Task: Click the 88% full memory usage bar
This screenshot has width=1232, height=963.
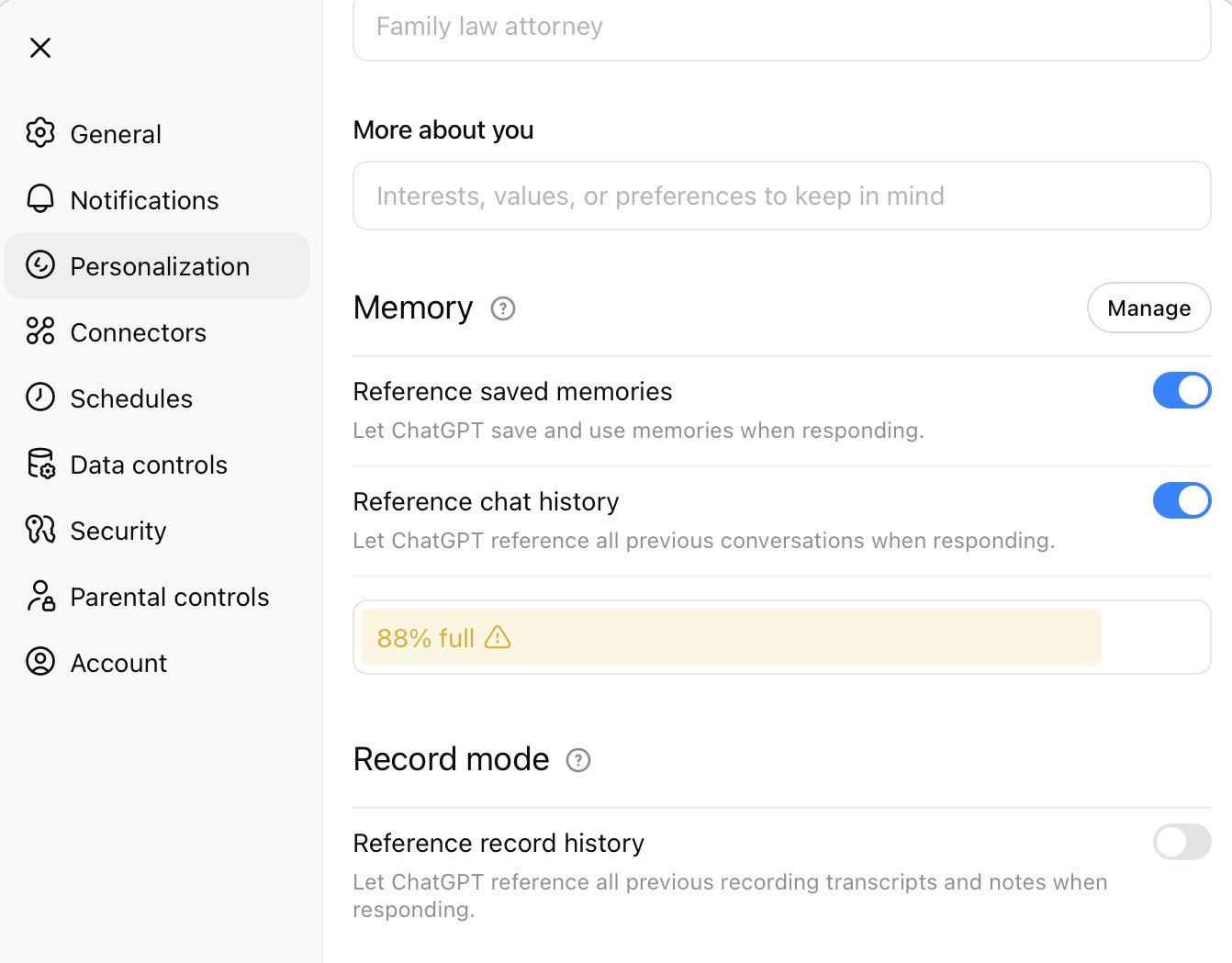Action: [x=731, y=637]
